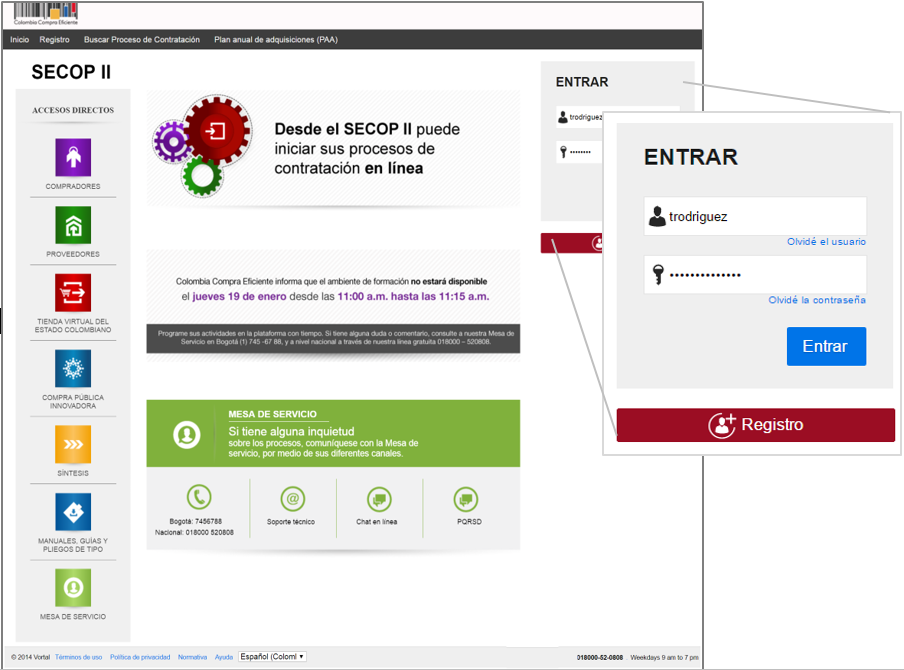Click the red gear login icon in banner

pos(216,131)
